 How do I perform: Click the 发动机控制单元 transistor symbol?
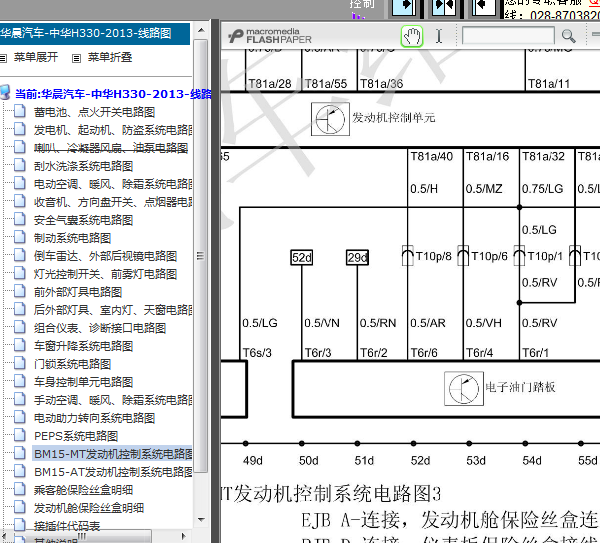[330, 119]
